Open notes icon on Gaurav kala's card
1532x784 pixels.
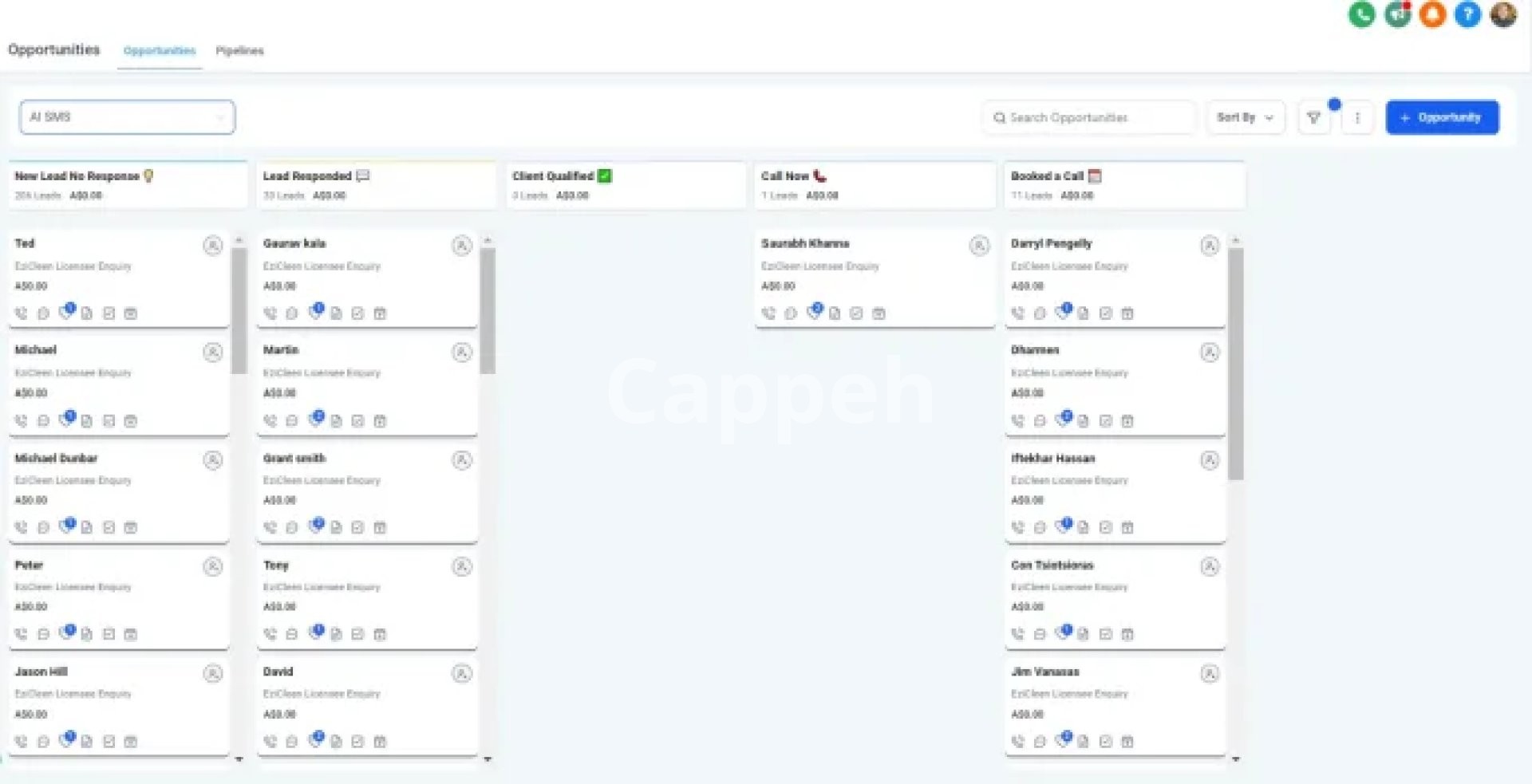tap(336, 313)
